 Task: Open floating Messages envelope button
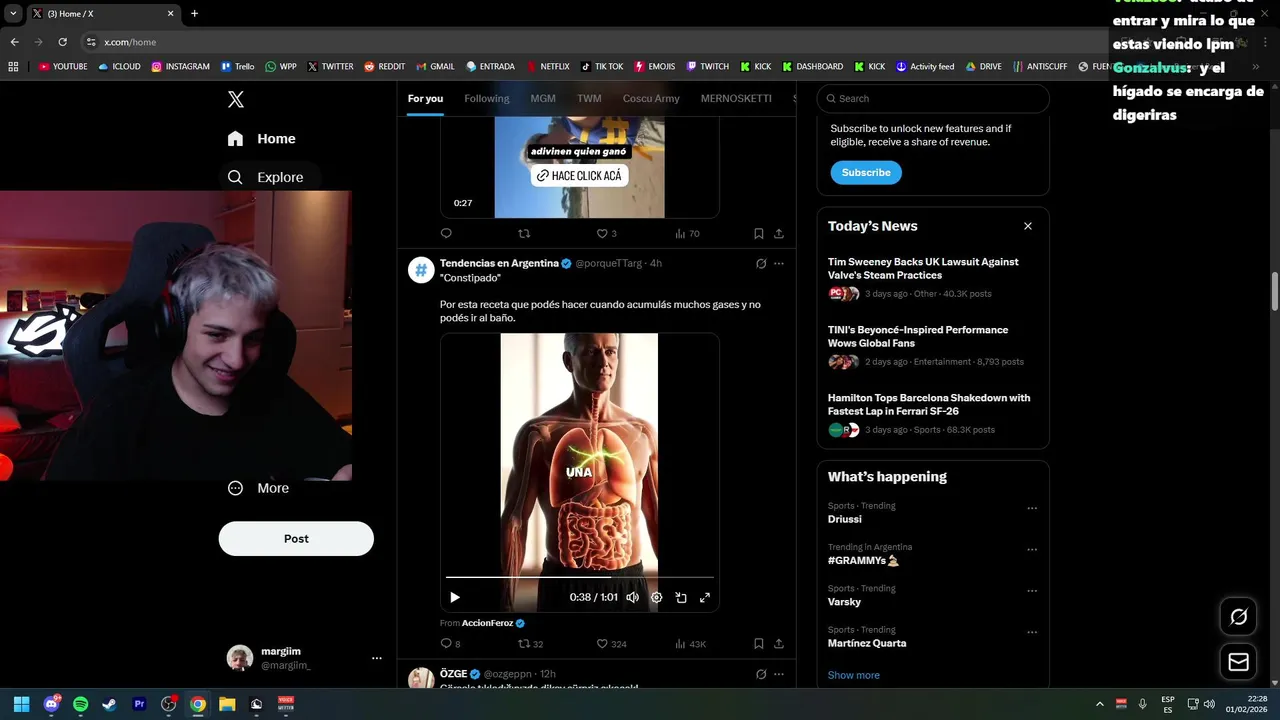tap(1238, 662)
